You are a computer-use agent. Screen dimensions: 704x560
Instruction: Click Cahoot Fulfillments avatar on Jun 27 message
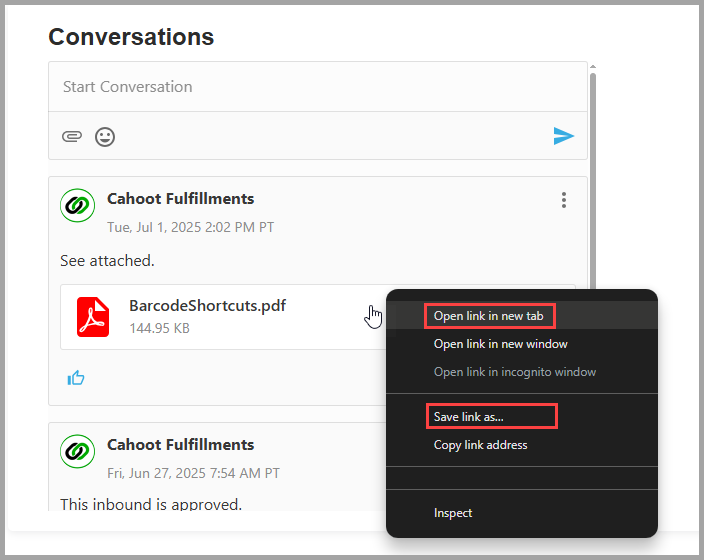(78, 451)
